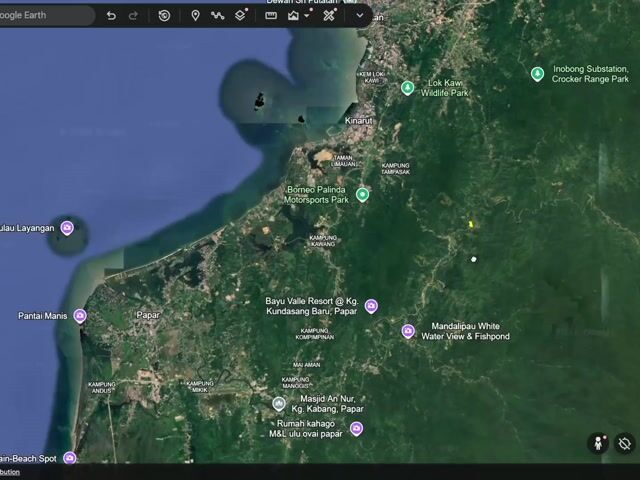Select the add placemark pin tool
The image size is (640, 480).
[196, 16]
